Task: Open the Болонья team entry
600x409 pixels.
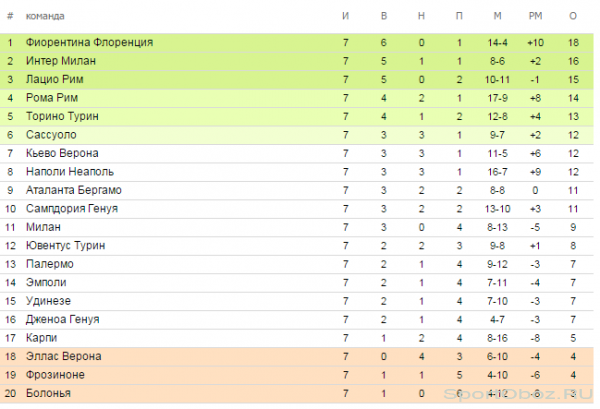Action: click(48, 393)
